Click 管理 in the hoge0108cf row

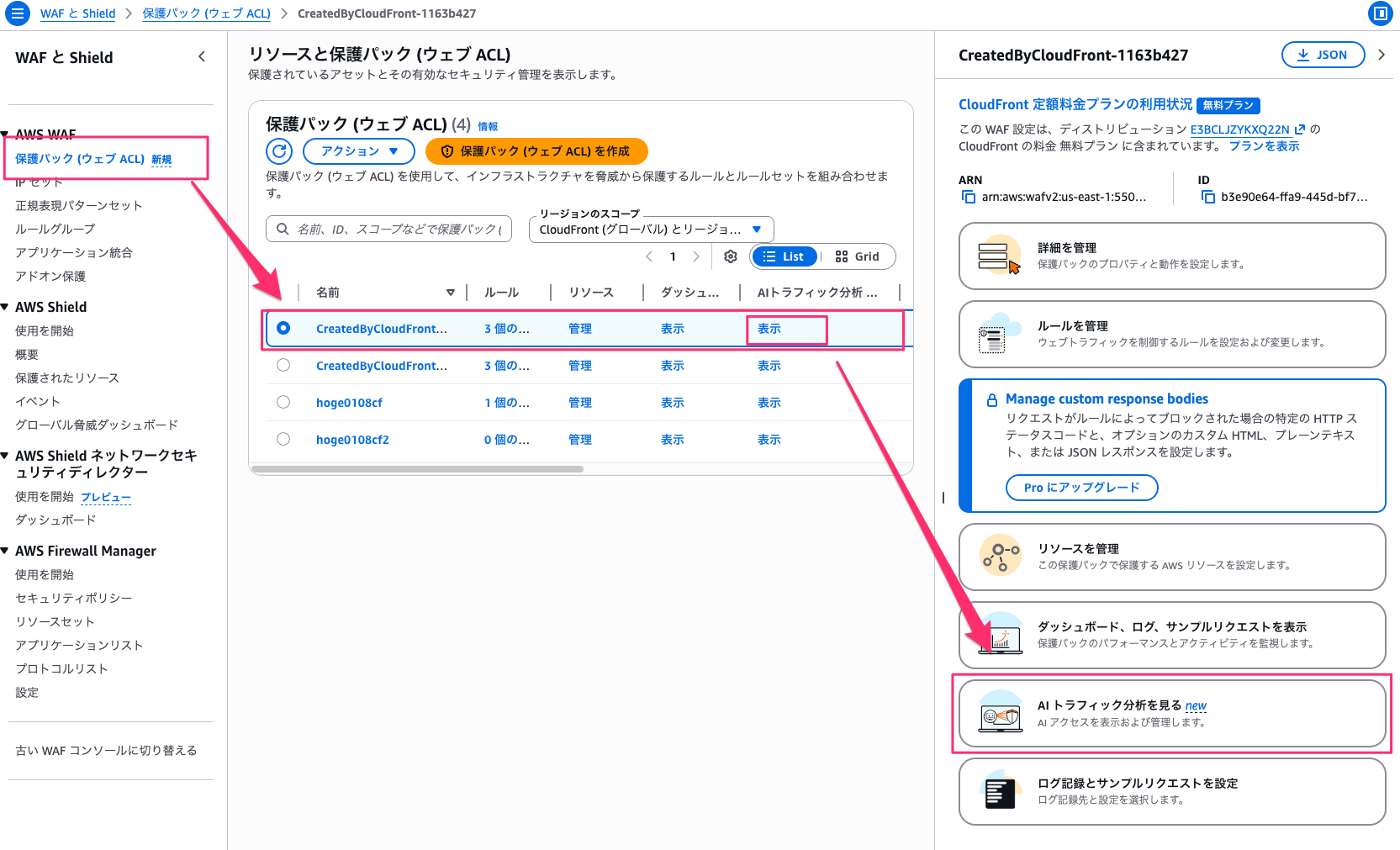pos(580,403)
